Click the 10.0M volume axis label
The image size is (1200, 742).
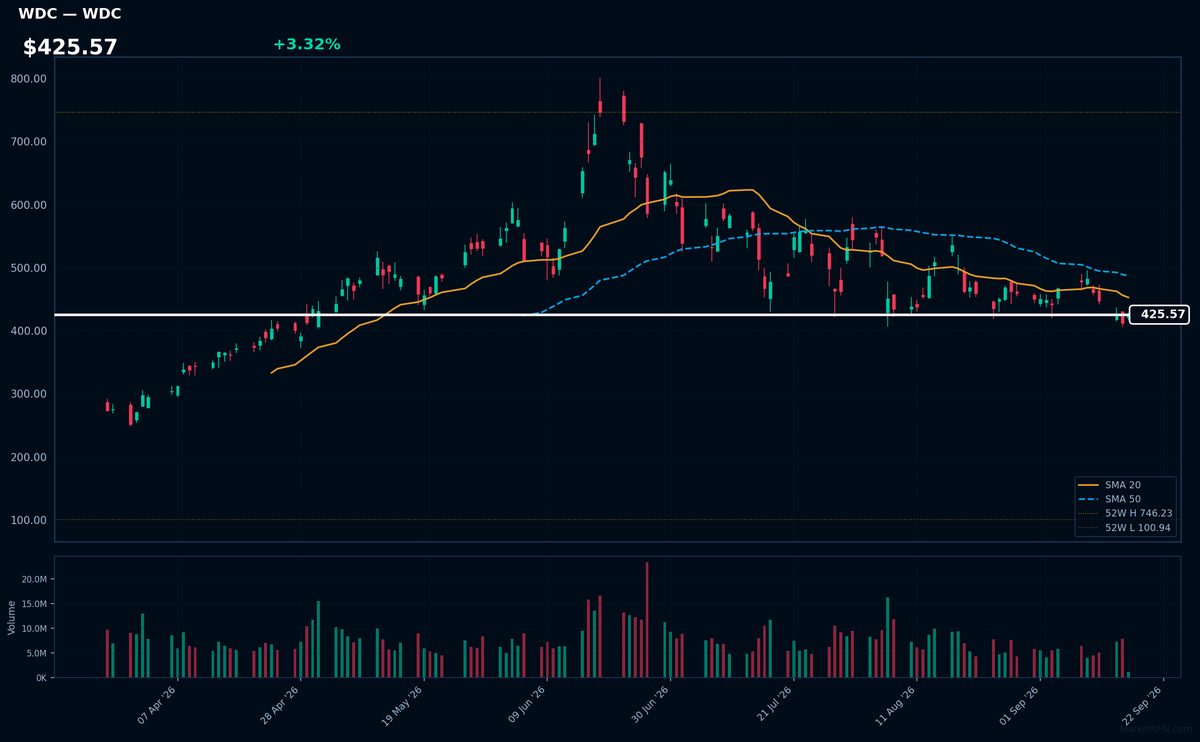35,629
